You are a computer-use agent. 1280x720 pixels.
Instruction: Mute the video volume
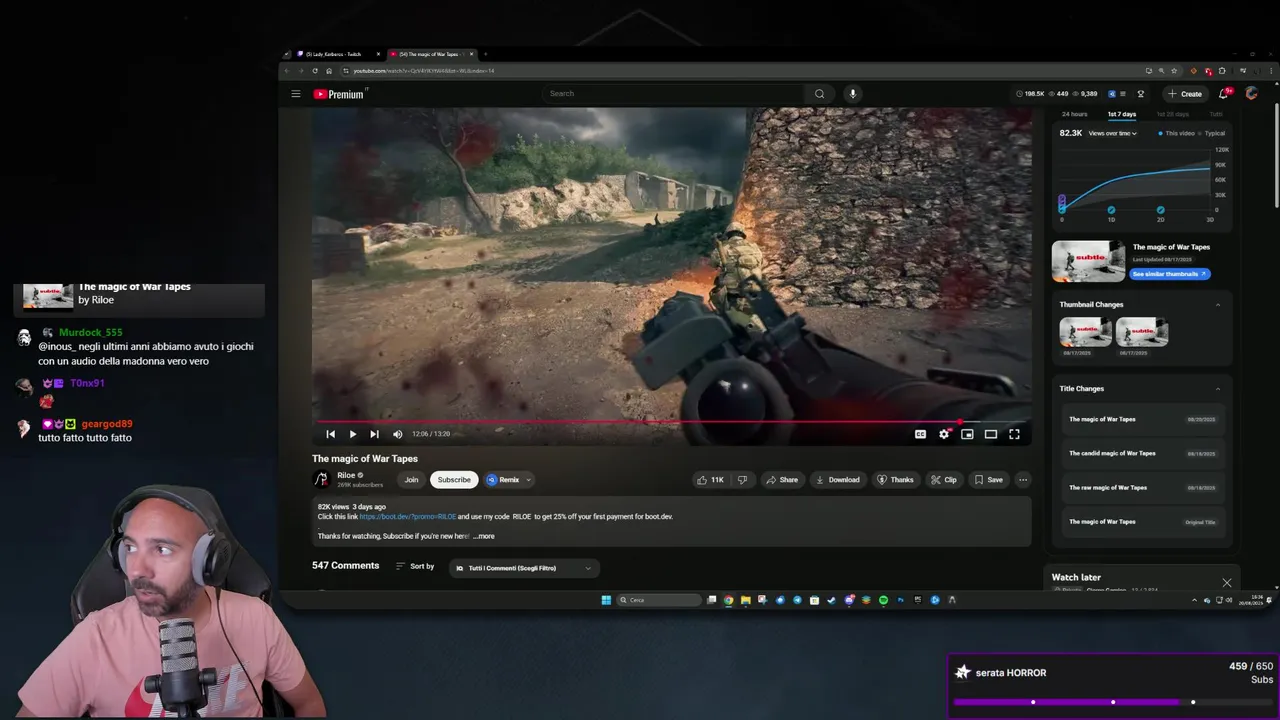pyautogui.click(x=397, y=434)
